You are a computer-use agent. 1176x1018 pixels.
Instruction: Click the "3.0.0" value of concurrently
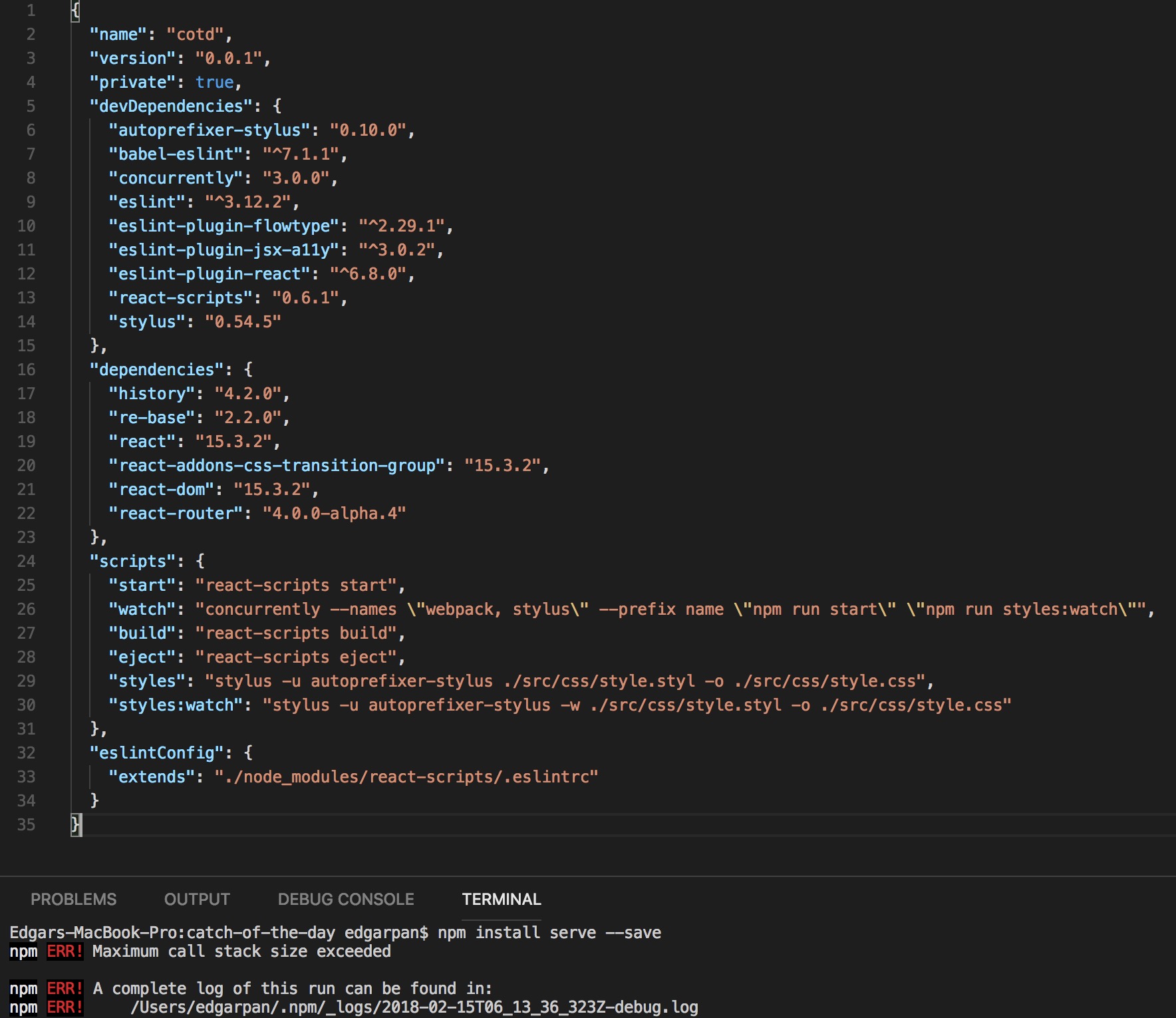click(x=296, y=178)
